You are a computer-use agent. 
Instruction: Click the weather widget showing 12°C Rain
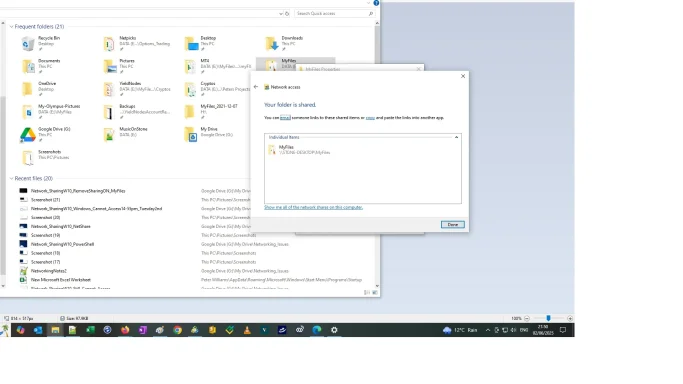pyautogui.click(x=460, y=330)
